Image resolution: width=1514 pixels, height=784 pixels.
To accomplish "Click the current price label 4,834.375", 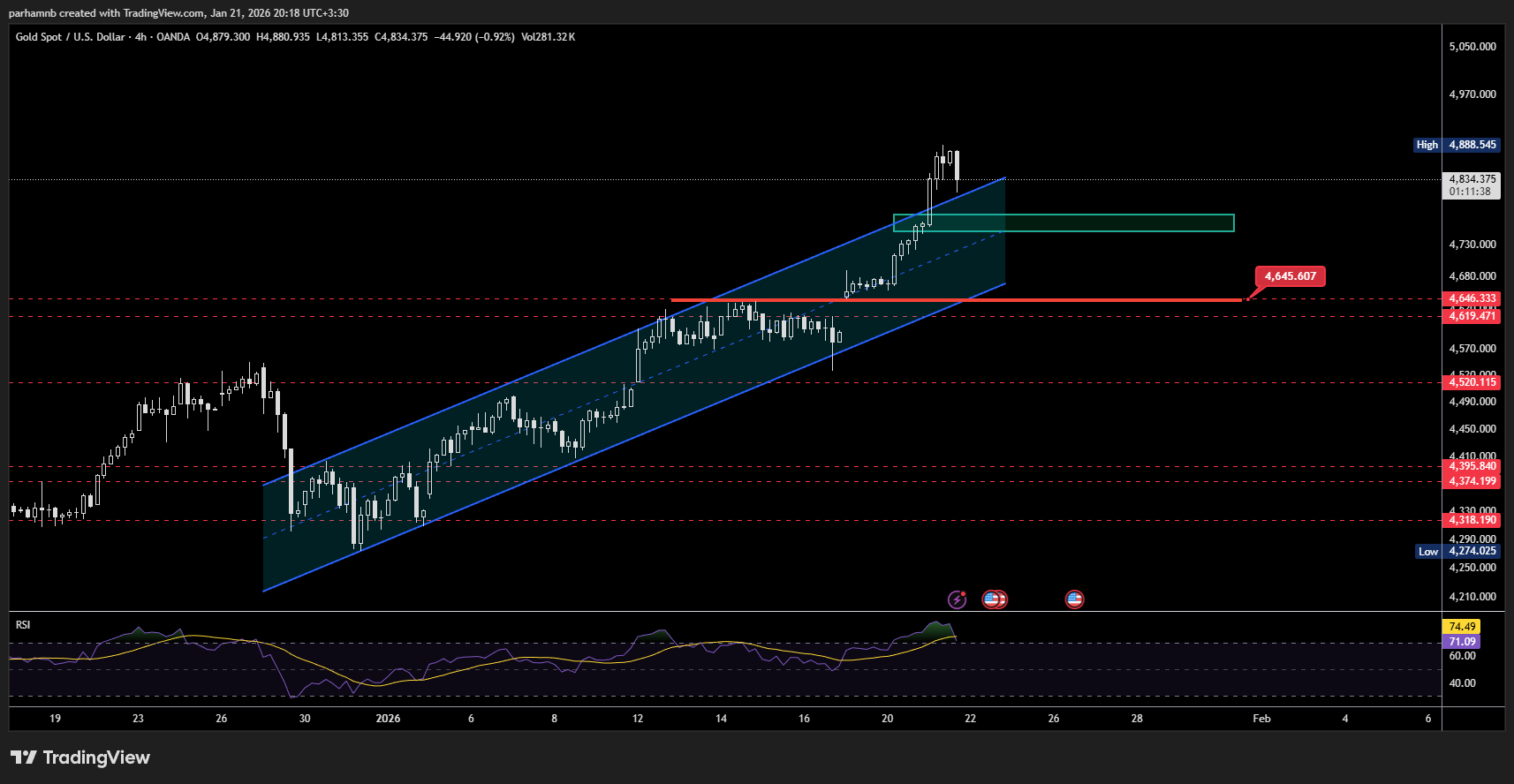I will click(x=1472, y=179).
